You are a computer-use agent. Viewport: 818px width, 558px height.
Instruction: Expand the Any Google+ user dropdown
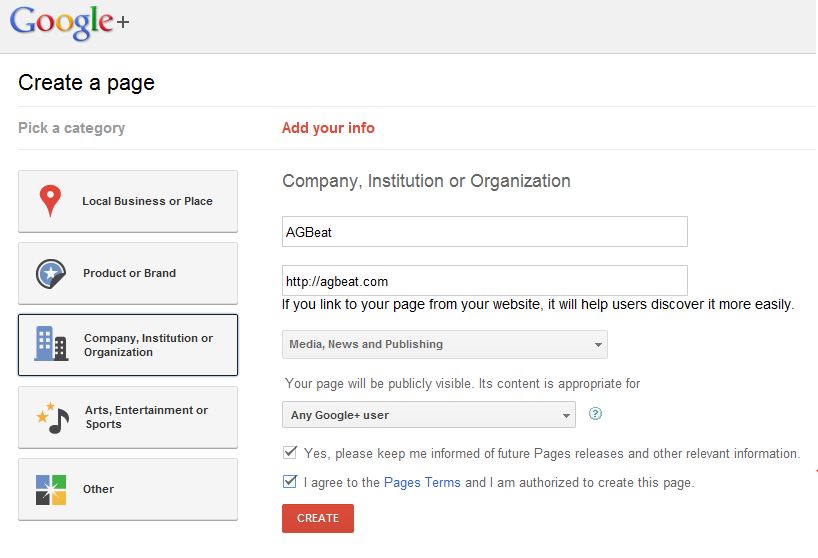(428, 414)
